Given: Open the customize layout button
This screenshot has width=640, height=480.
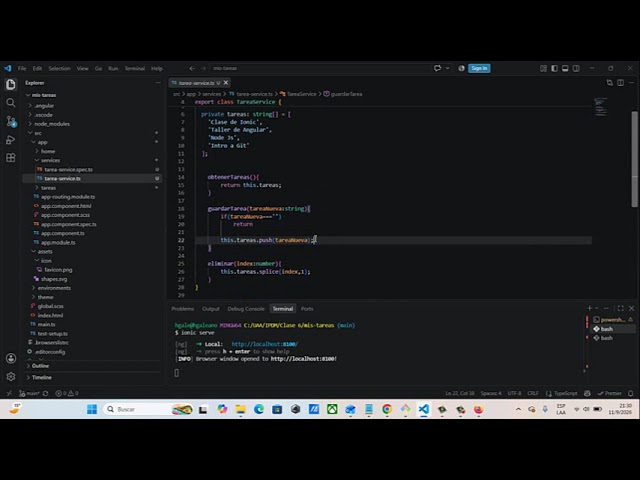Looking at the screenshot, I should (543, 69).
